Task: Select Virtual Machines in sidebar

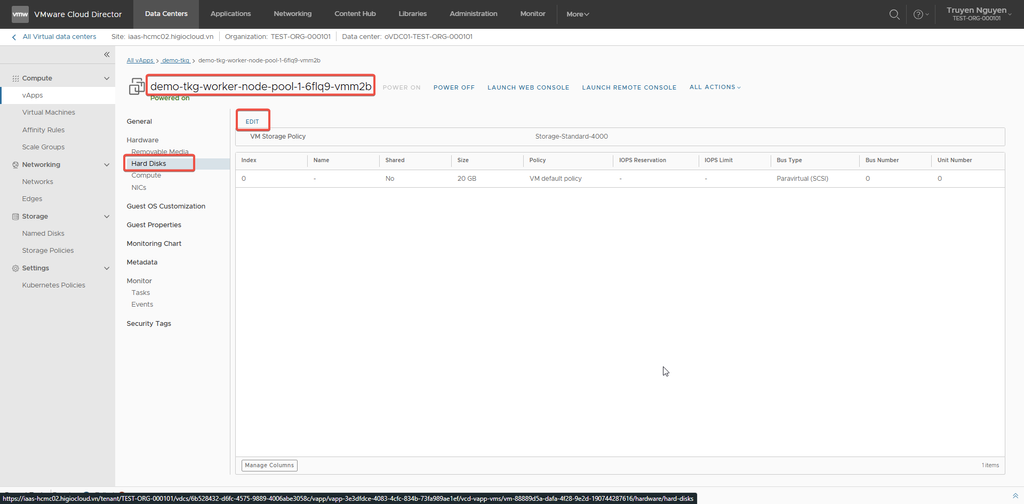Action: click(x=48, y=113)
